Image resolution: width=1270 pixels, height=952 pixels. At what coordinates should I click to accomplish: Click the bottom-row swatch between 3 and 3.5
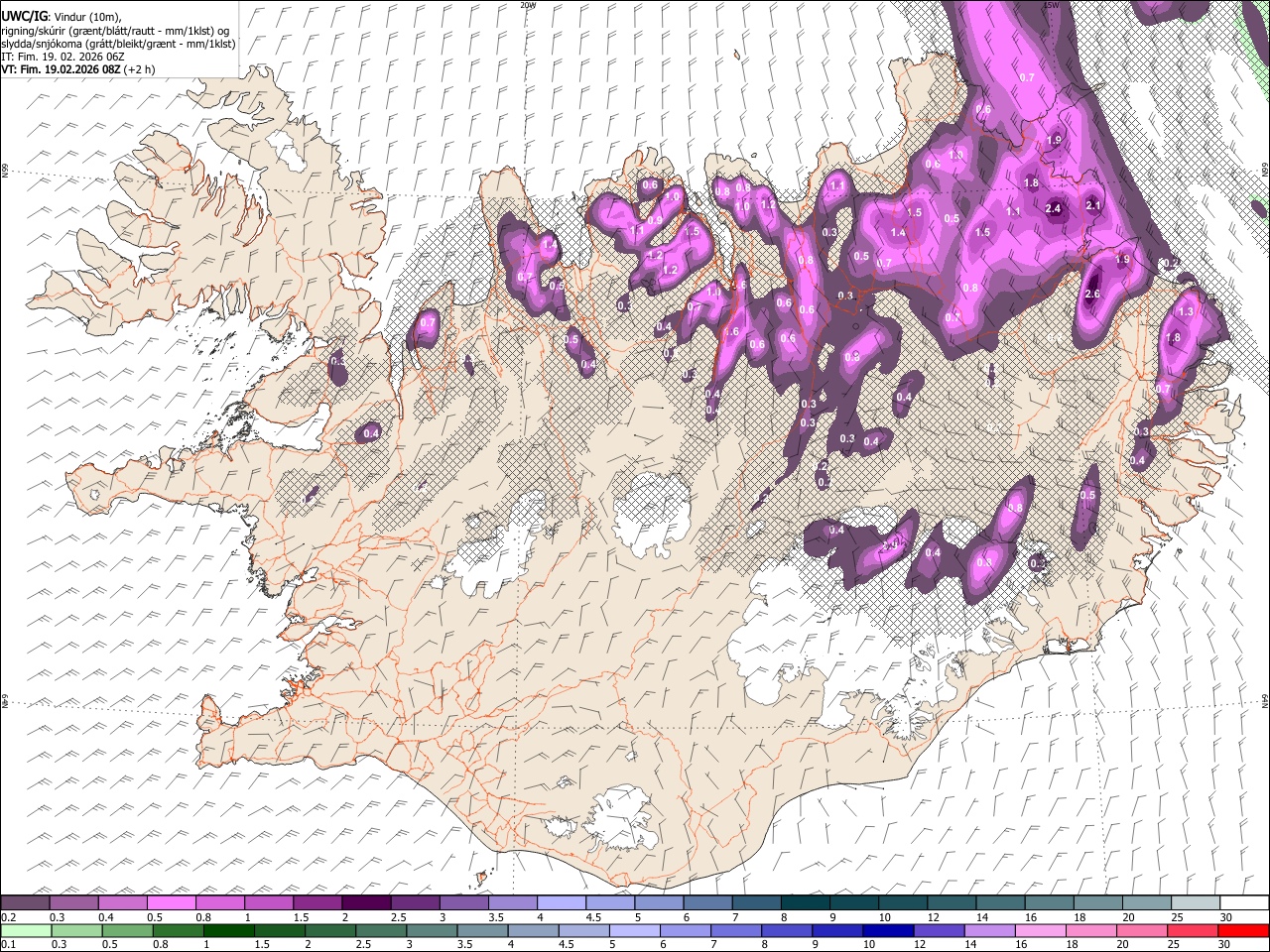[x=433, y=930]
